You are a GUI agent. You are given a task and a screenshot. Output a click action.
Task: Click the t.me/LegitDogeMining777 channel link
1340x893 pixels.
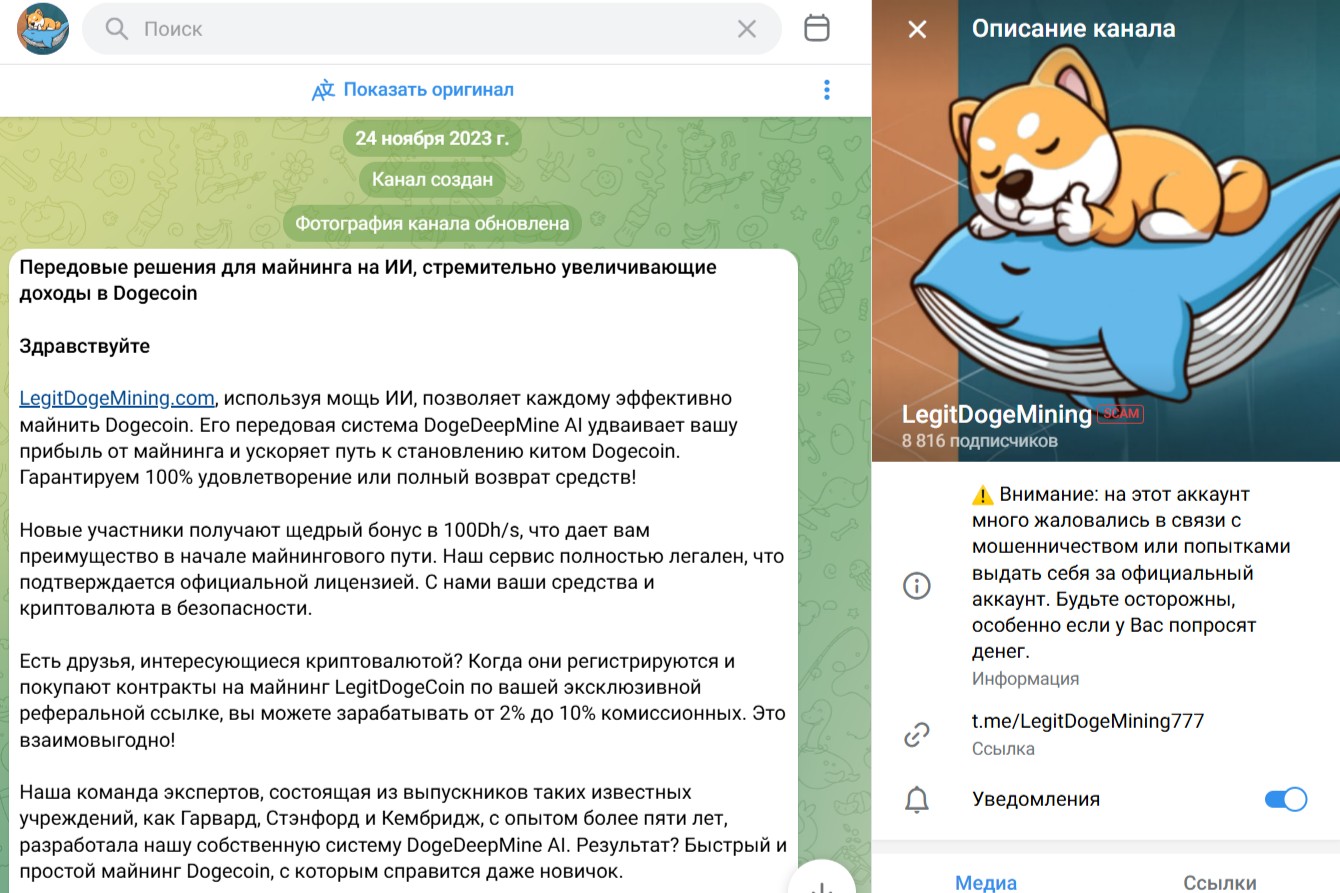tap(1088, 721)
